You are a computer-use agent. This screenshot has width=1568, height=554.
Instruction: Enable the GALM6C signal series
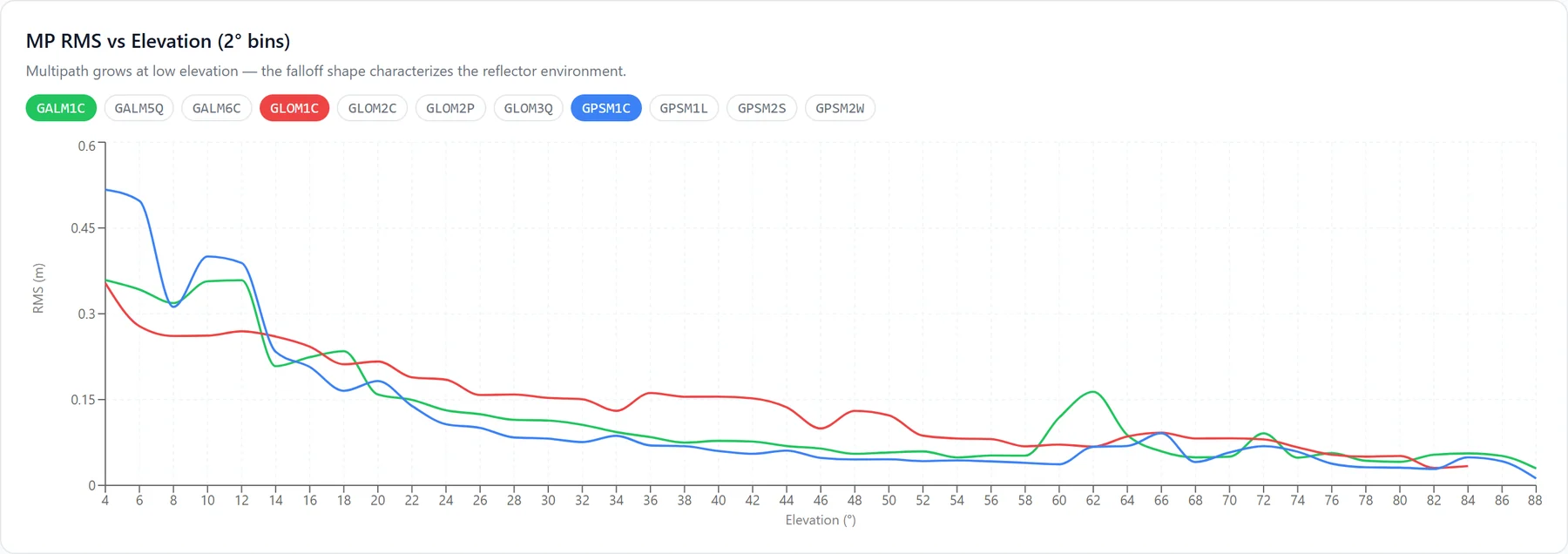click(x=217, y=108)
